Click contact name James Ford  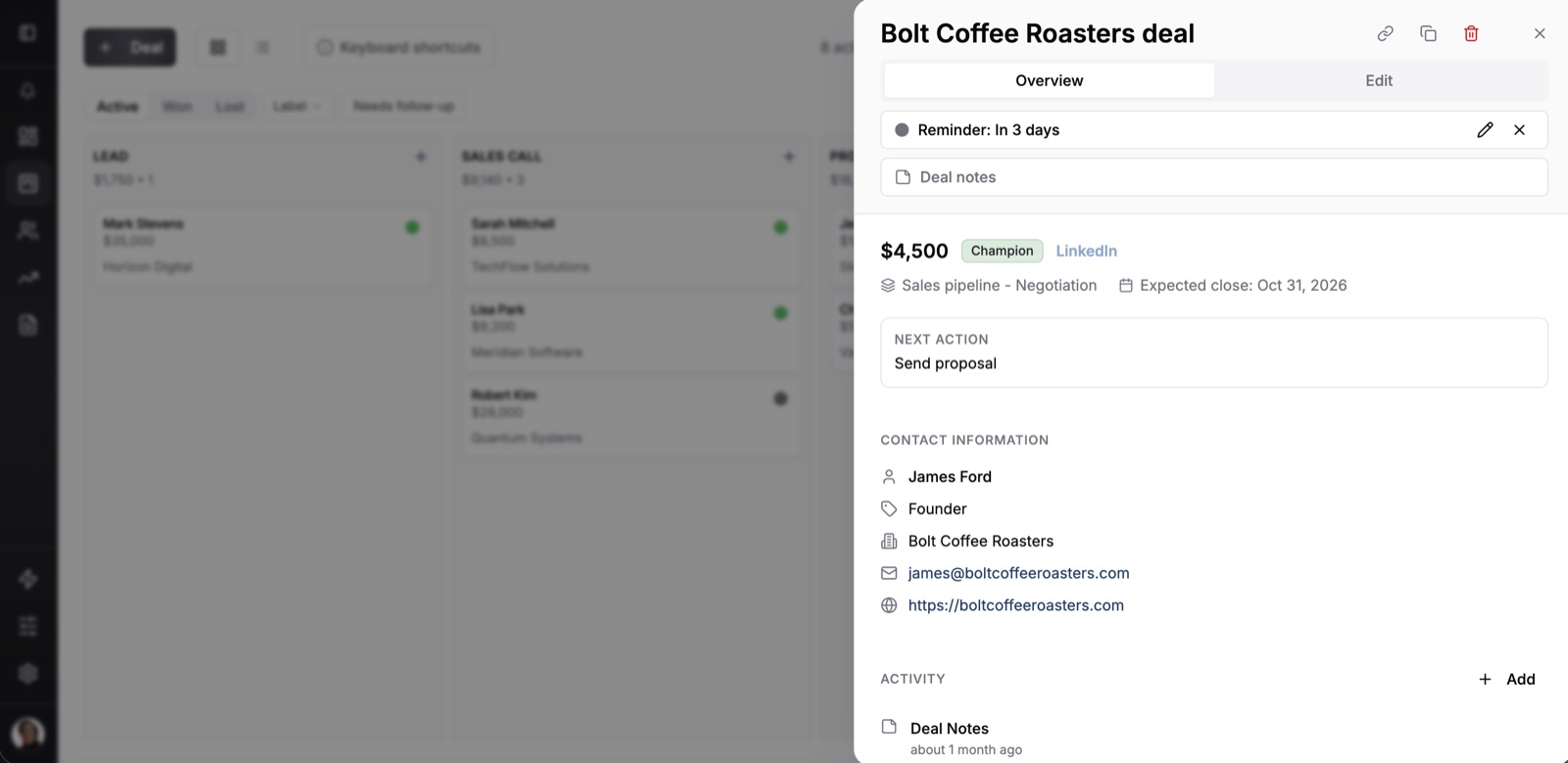950,476
